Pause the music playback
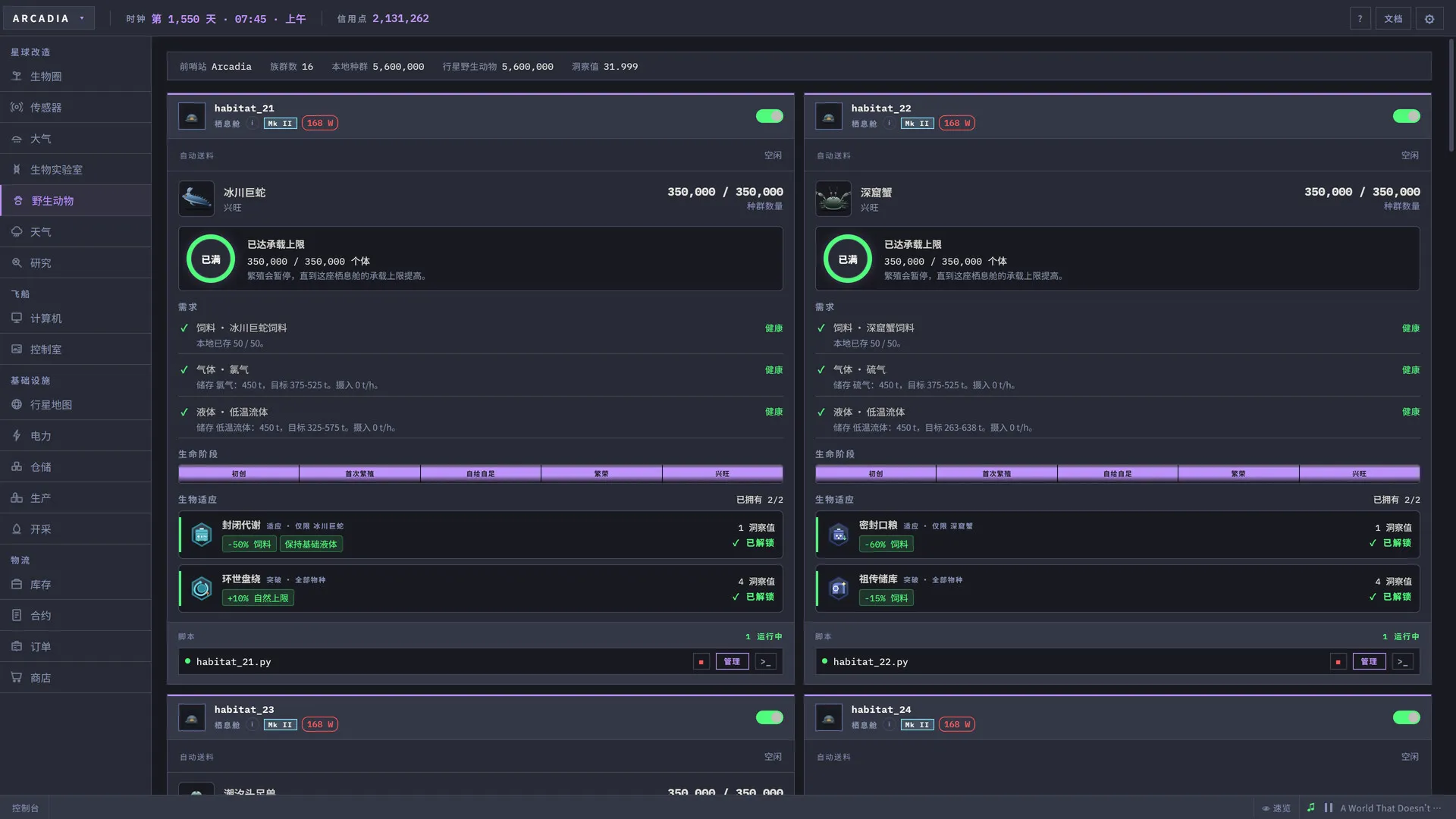The image size is (1456, 819). [x=1329, y=808]
